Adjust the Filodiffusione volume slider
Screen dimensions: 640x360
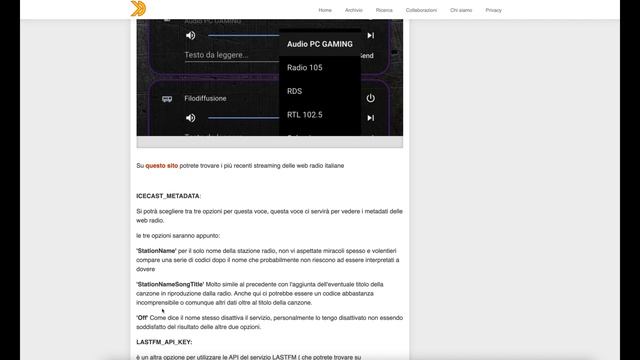click(244, 118)
